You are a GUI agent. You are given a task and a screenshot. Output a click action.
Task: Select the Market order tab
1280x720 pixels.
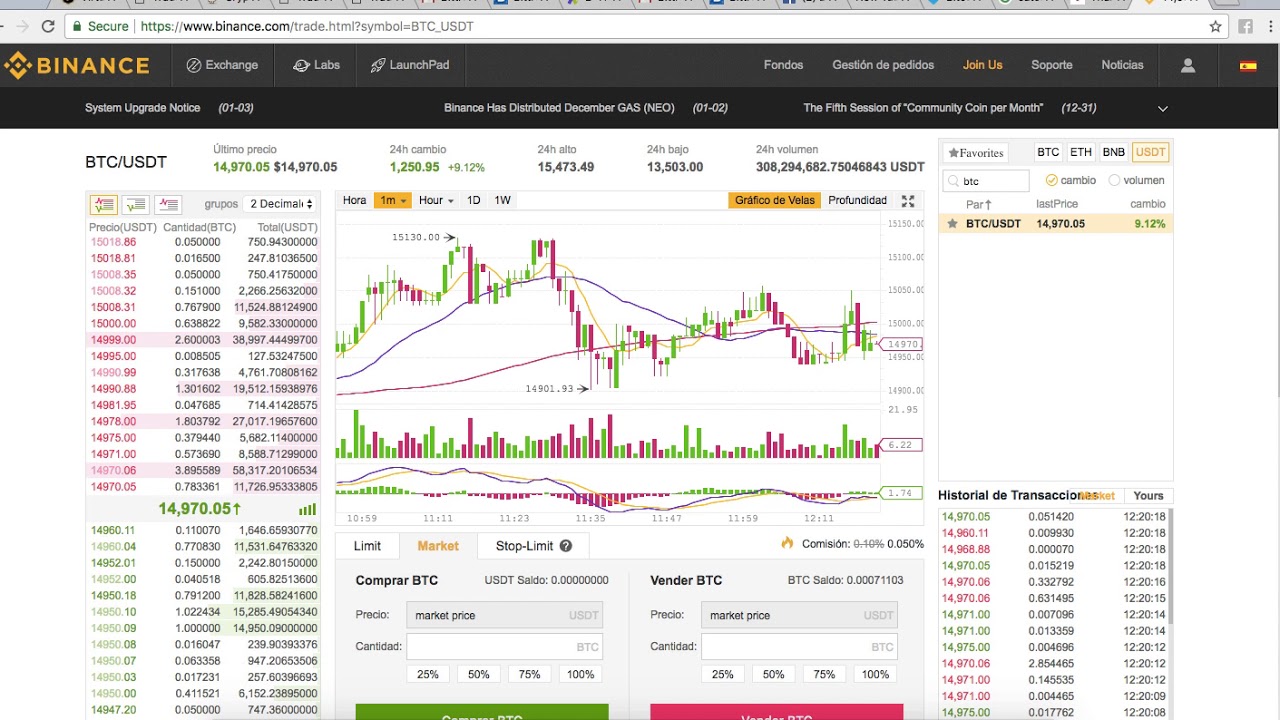(x=438, y=546)
